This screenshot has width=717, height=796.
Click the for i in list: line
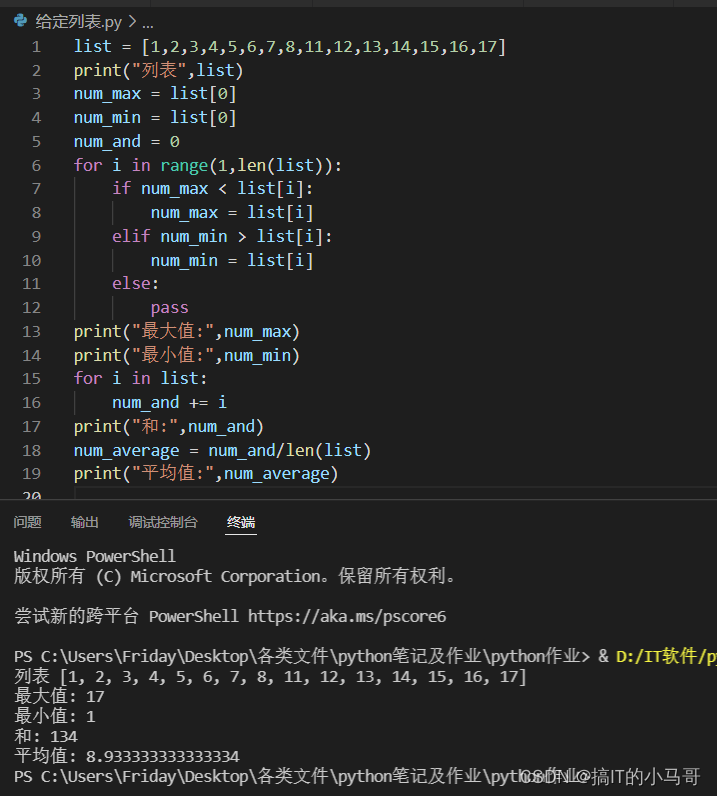tap(141, 379)
